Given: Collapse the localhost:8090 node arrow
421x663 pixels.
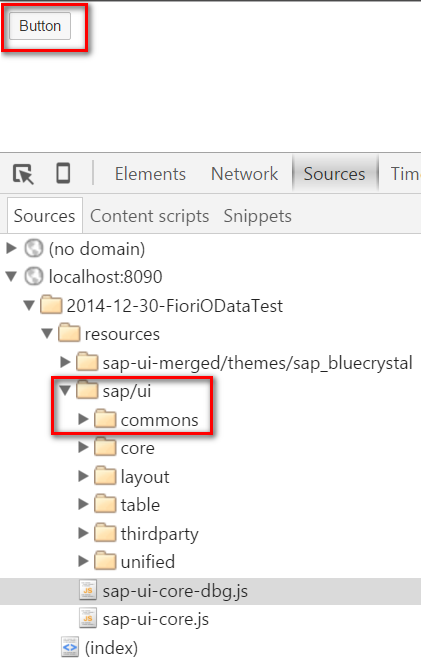Looking at the screenshot, I should (x=11, y=277).
